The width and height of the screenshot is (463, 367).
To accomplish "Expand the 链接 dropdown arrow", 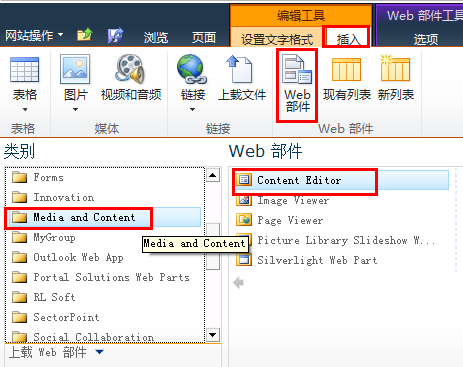I will pos(192,110).
